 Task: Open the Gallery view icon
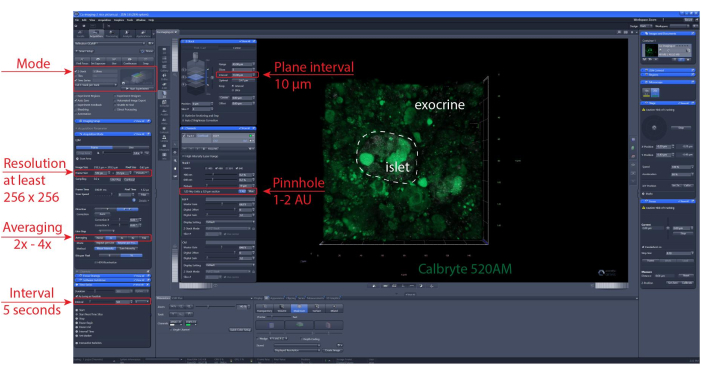[x=165, y=68]
